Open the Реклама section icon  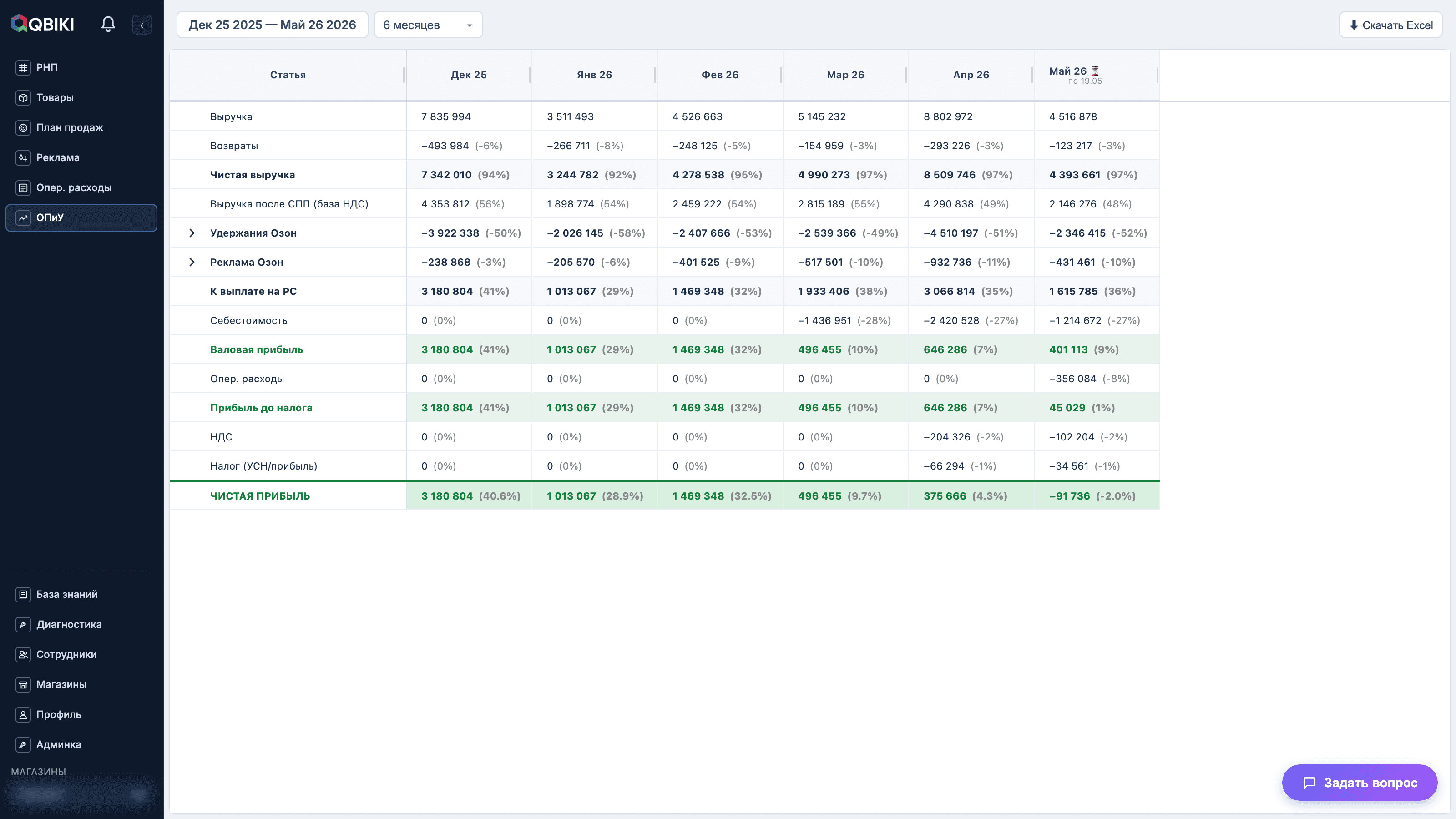(x=23, y=157)
